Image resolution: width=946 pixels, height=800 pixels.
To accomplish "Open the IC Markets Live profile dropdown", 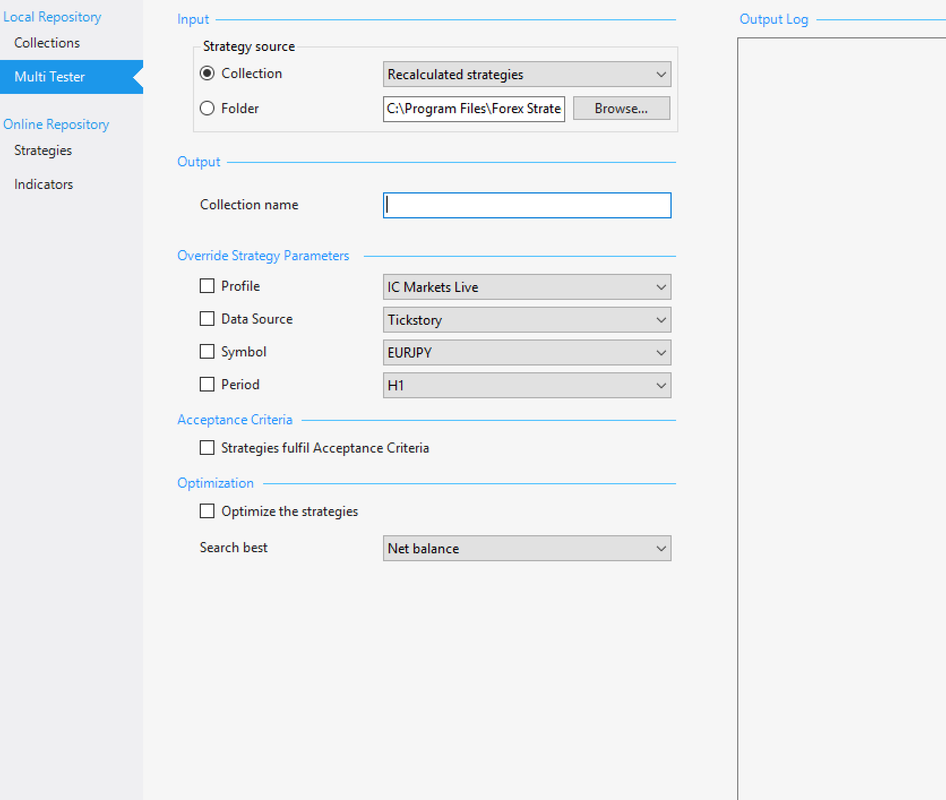I will pos(527,287).
